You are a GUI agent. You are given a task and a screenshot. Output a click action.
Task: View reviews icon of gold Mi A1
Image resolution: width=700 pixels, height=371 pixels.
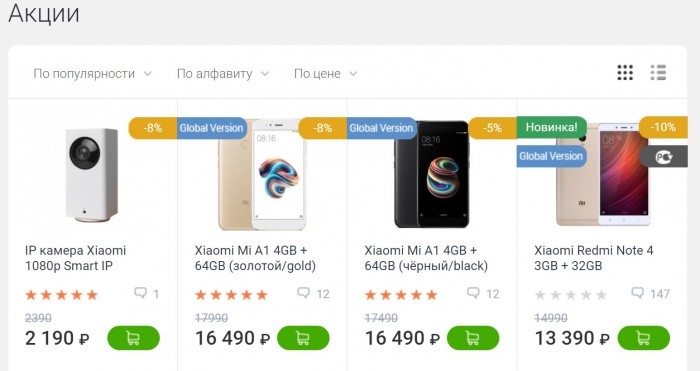click(x=304, y=293)
